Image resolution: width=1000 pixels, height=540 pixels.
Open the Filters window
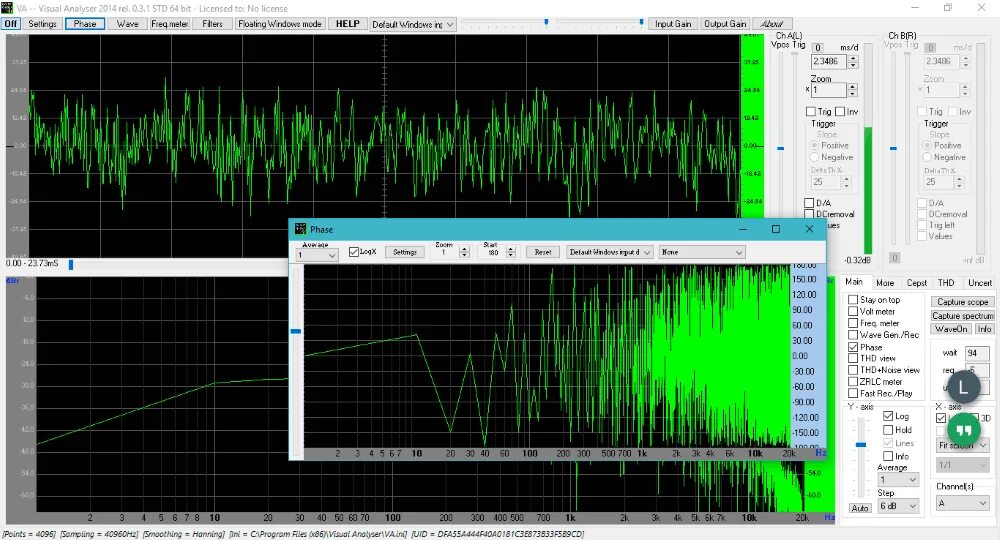pyautogui.click(x=212, y=24)
